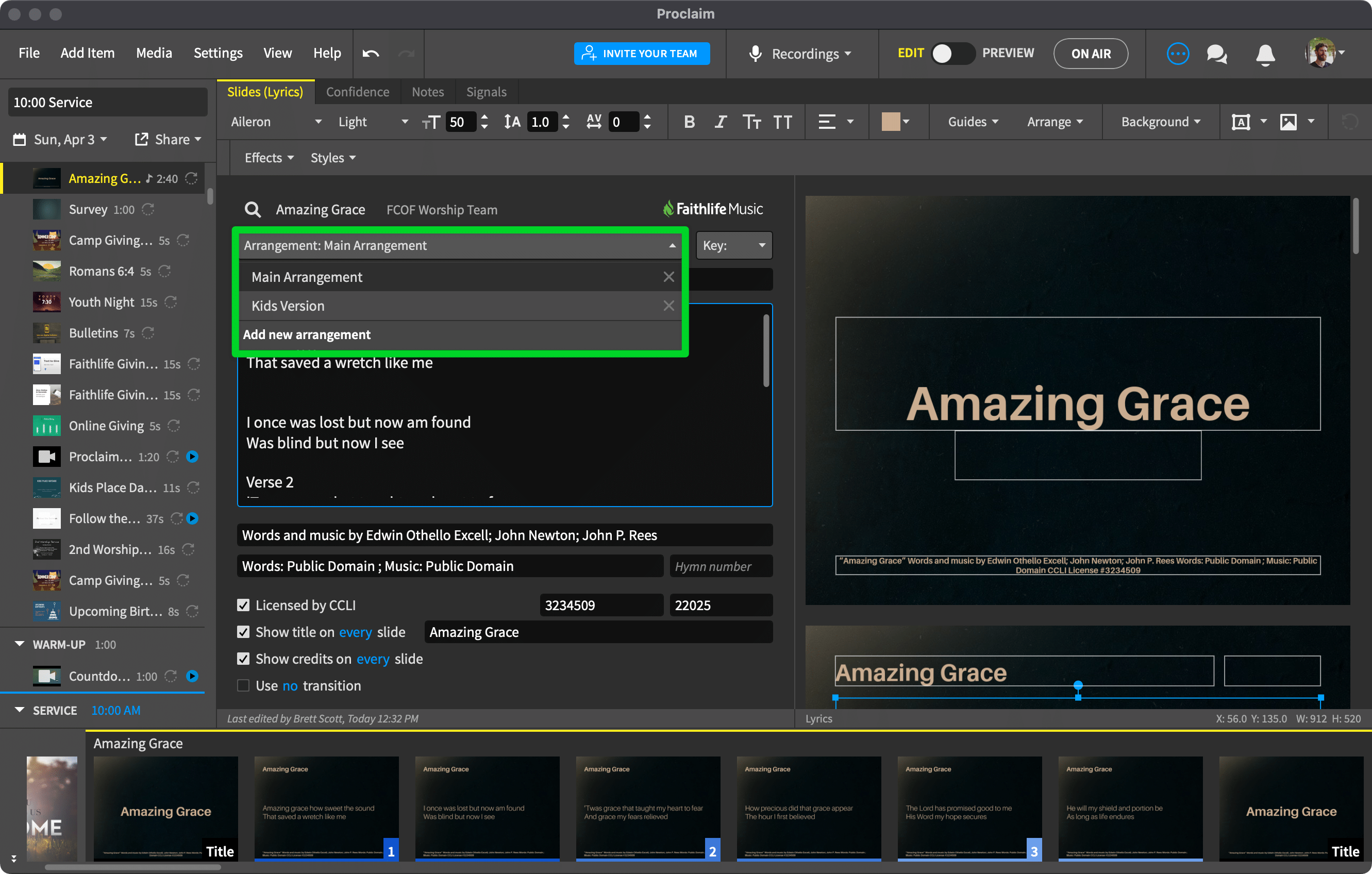Click the calendar icon beside Sun, Apr 3
The width and height of the screenshot is (1372, 874).
tap(20, 140)
